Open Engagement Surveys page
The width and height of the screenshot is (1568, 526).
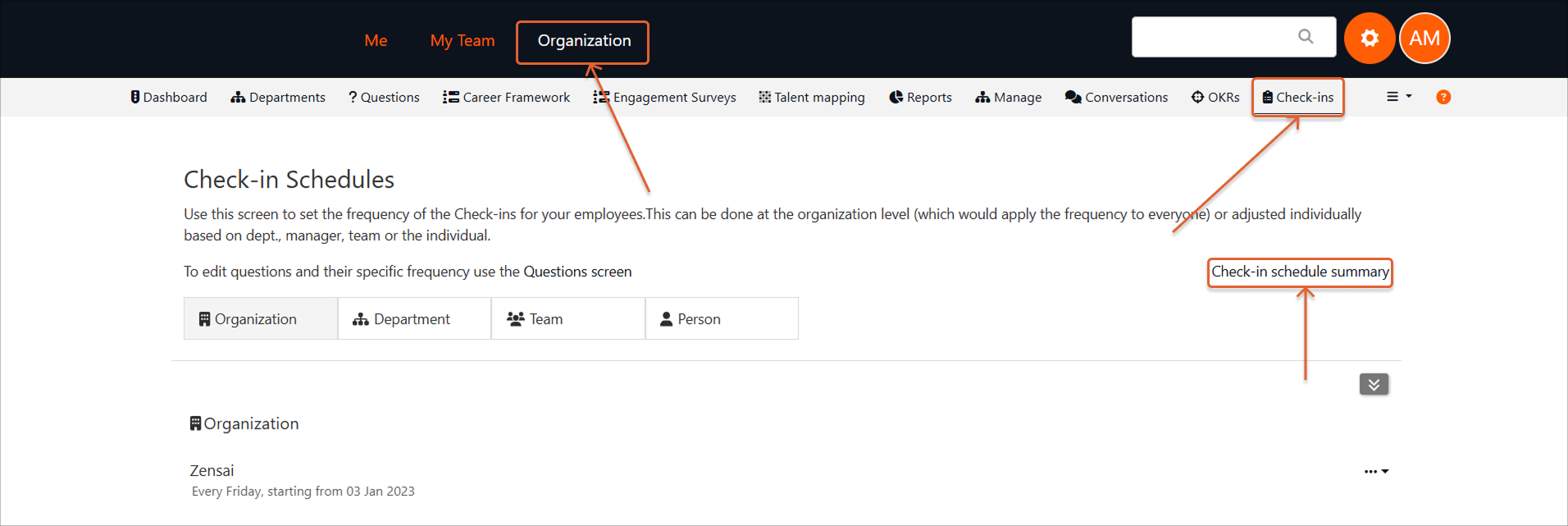tap(664, 97)
